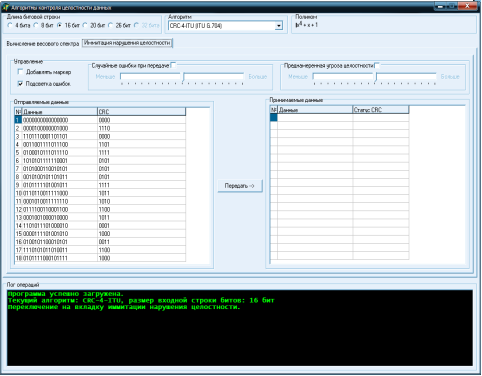This screenshot has height=376, width=482.
Task: Select the data cell of row 10
Action: [x=60, y=193]
